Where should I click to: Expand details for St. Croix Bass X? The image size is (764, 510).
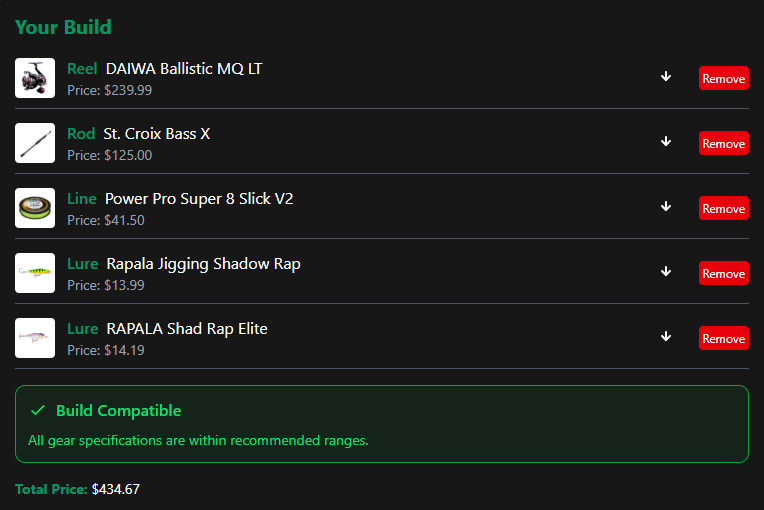666,142
